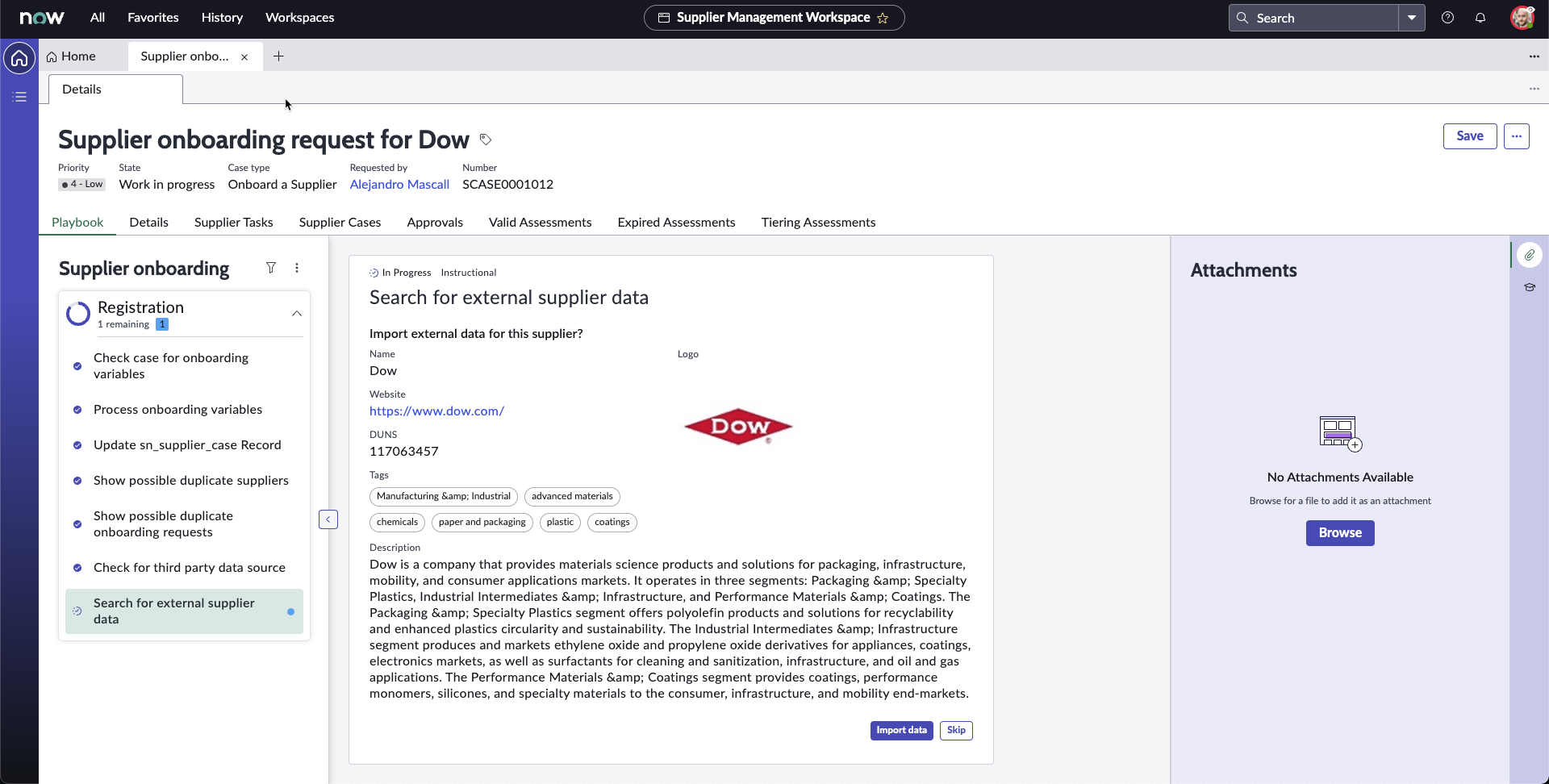
Task: Click the Supplier Management Workspace pill
Action: [774, 18]
